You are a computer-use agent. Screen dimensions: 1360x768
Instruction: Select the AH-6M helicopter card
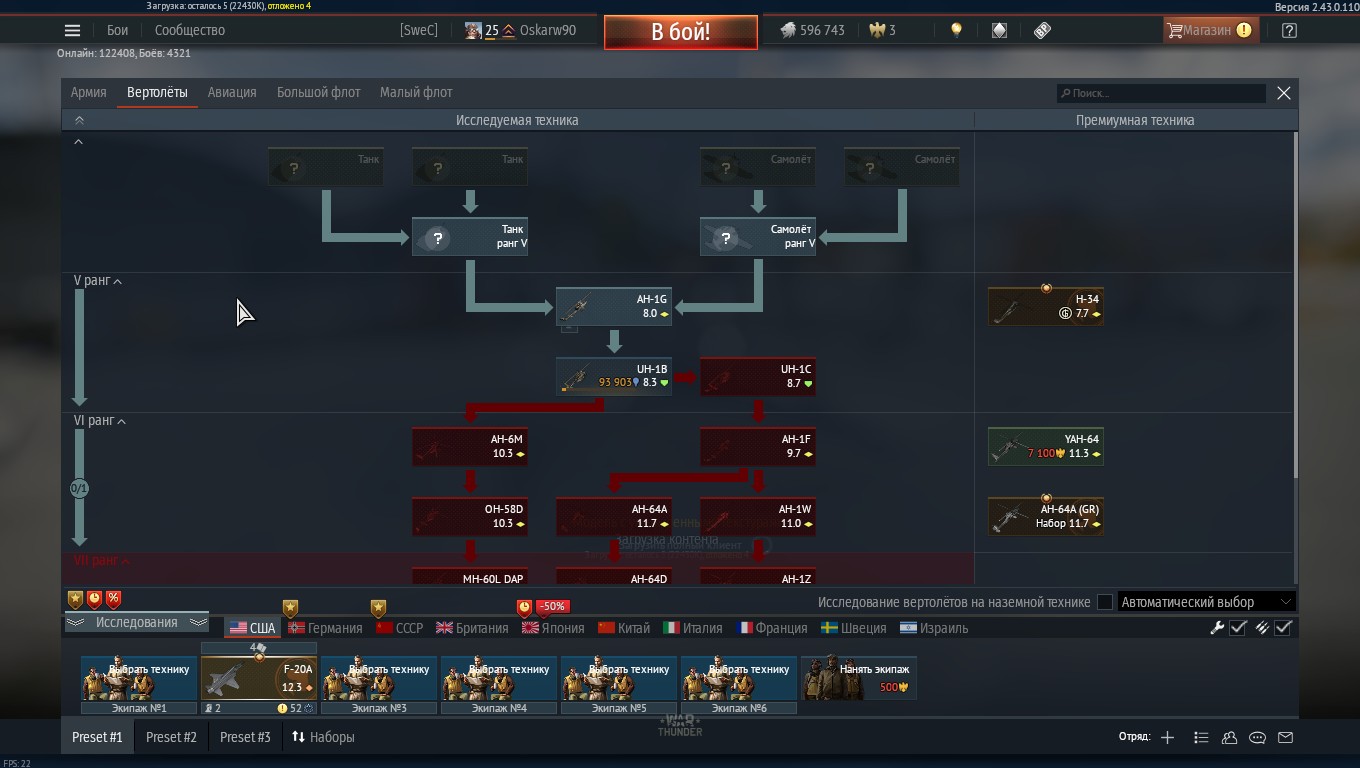pos(470,446)
